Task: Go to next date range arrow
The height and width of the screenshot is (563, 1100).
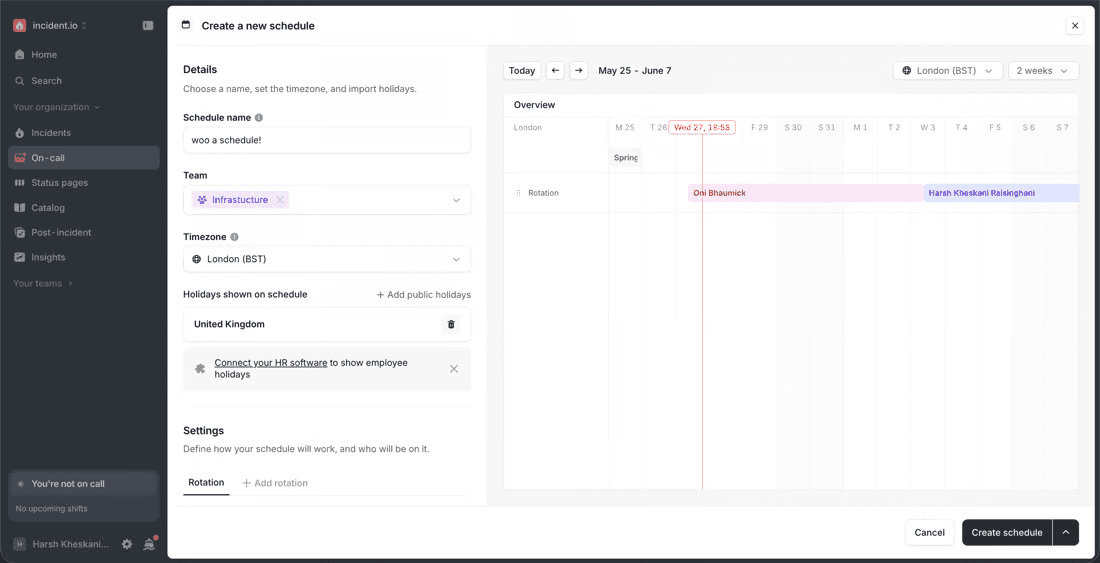Action: tap(579, 71)
